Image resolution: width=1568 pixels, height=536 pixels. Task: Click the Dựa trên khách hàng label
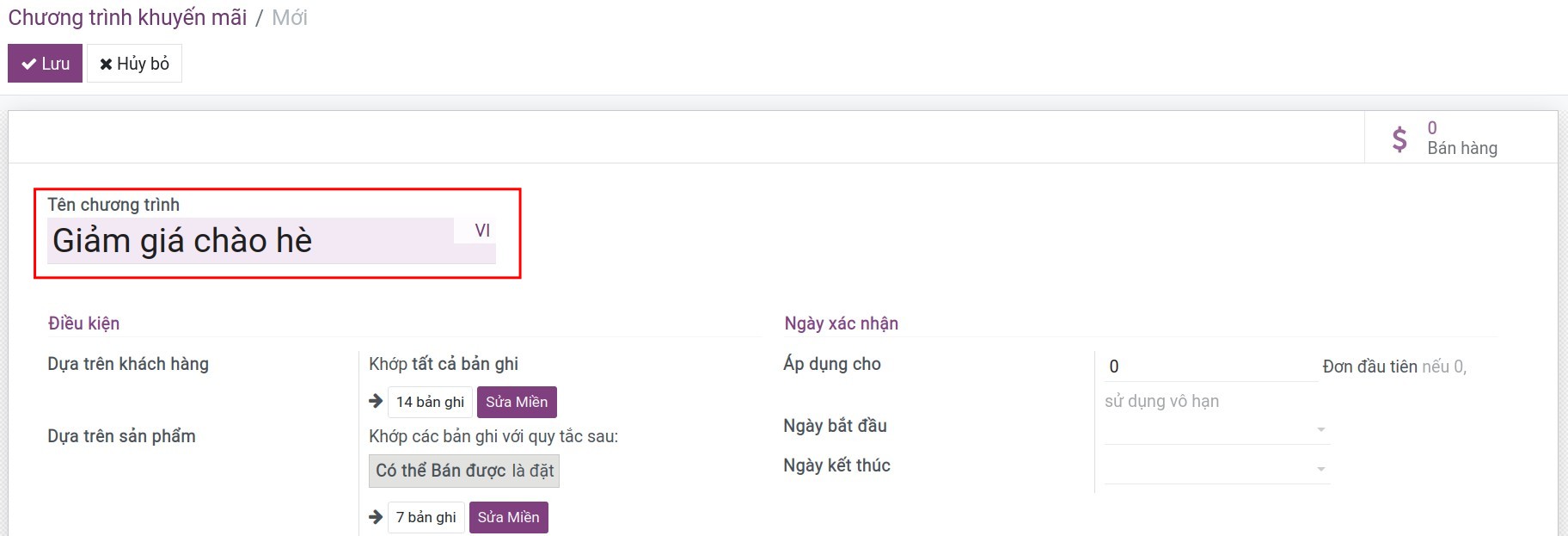(128, 363)
